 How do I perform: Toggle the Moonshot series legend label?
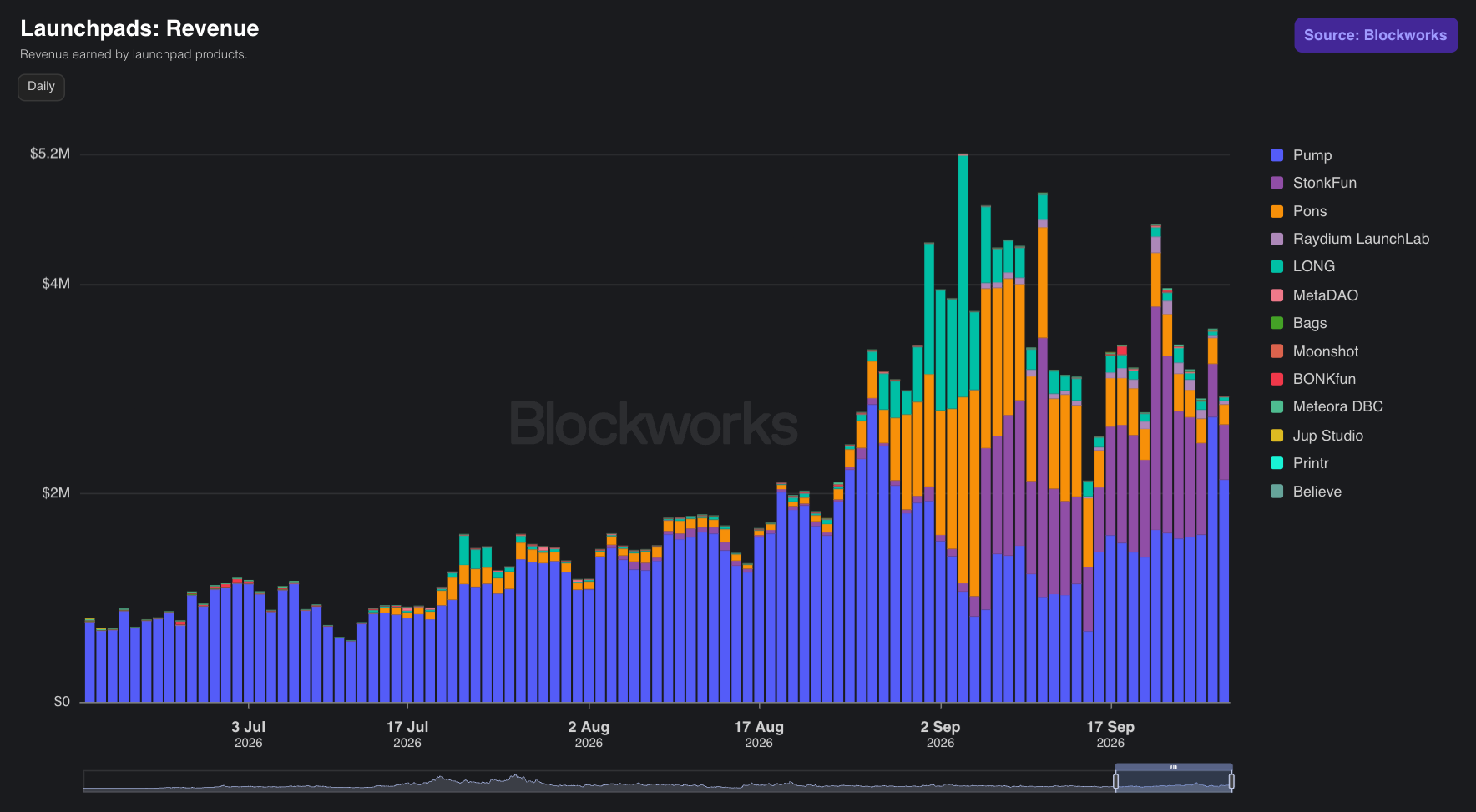point(1326,351)
